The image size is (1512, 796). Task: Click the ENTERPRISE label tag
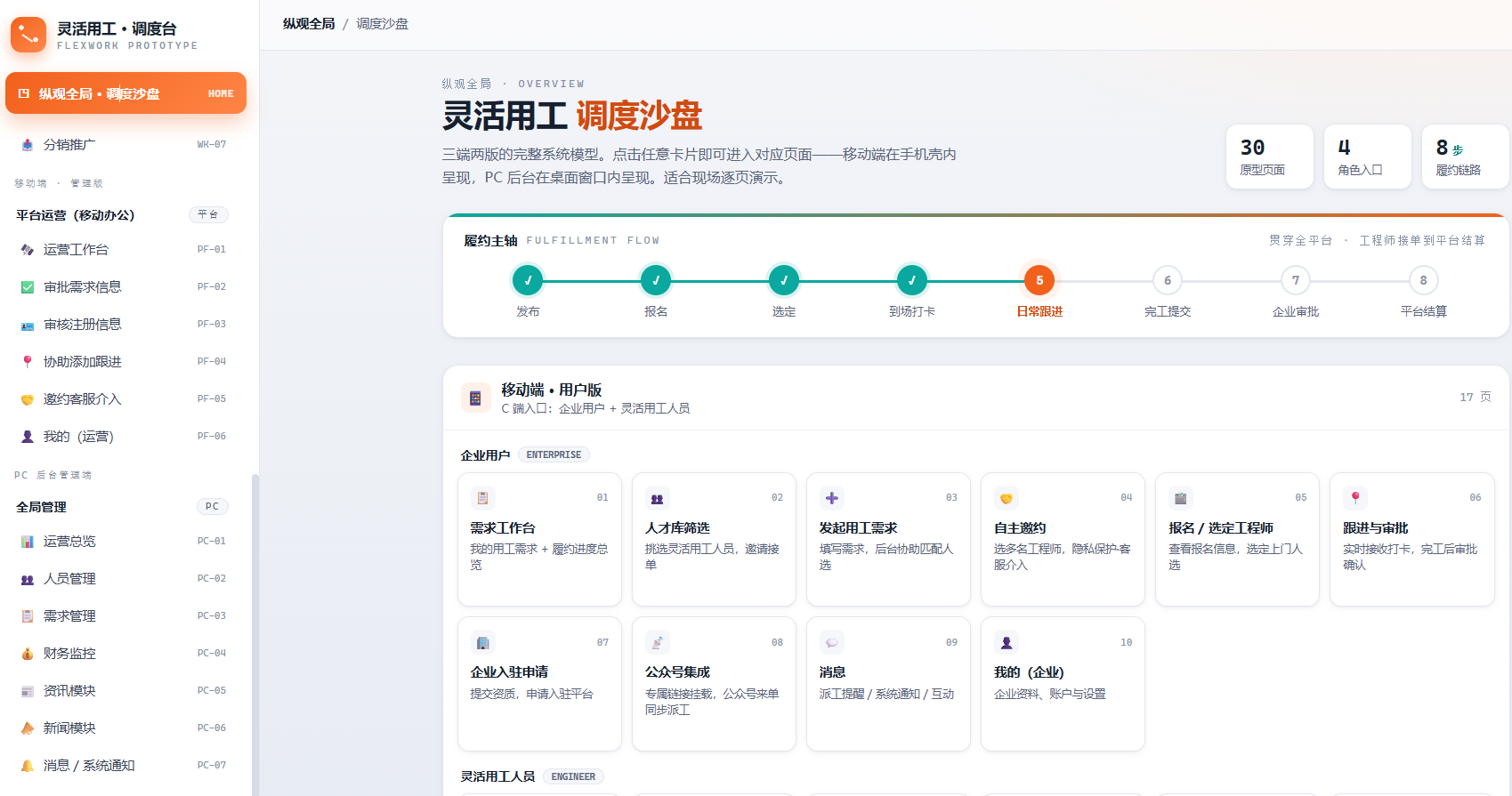click(554, 454)
